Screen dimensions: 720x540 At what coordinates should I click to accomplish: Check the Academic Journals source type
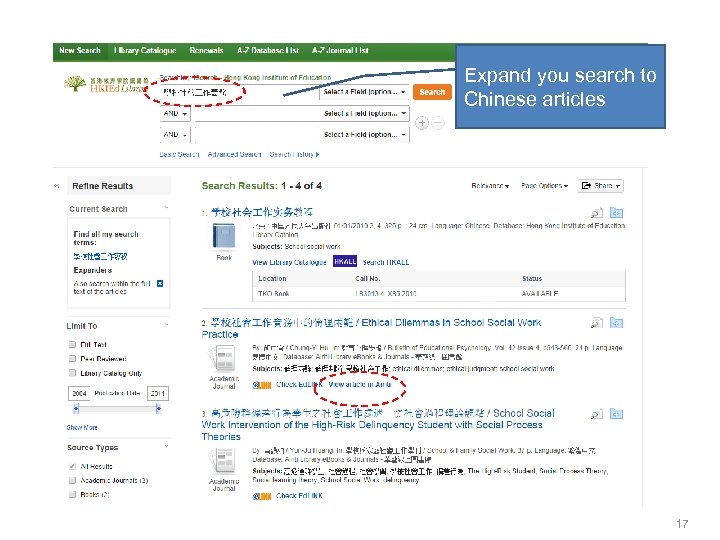click(x=72, y=480)
